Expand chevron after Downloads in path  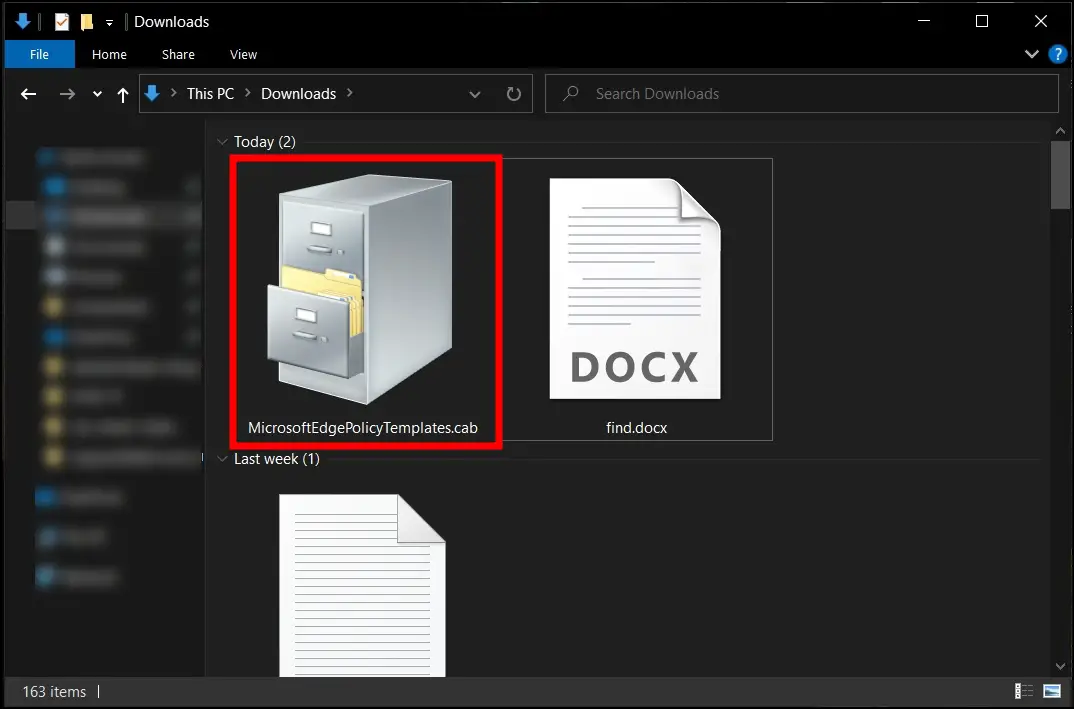349,93
